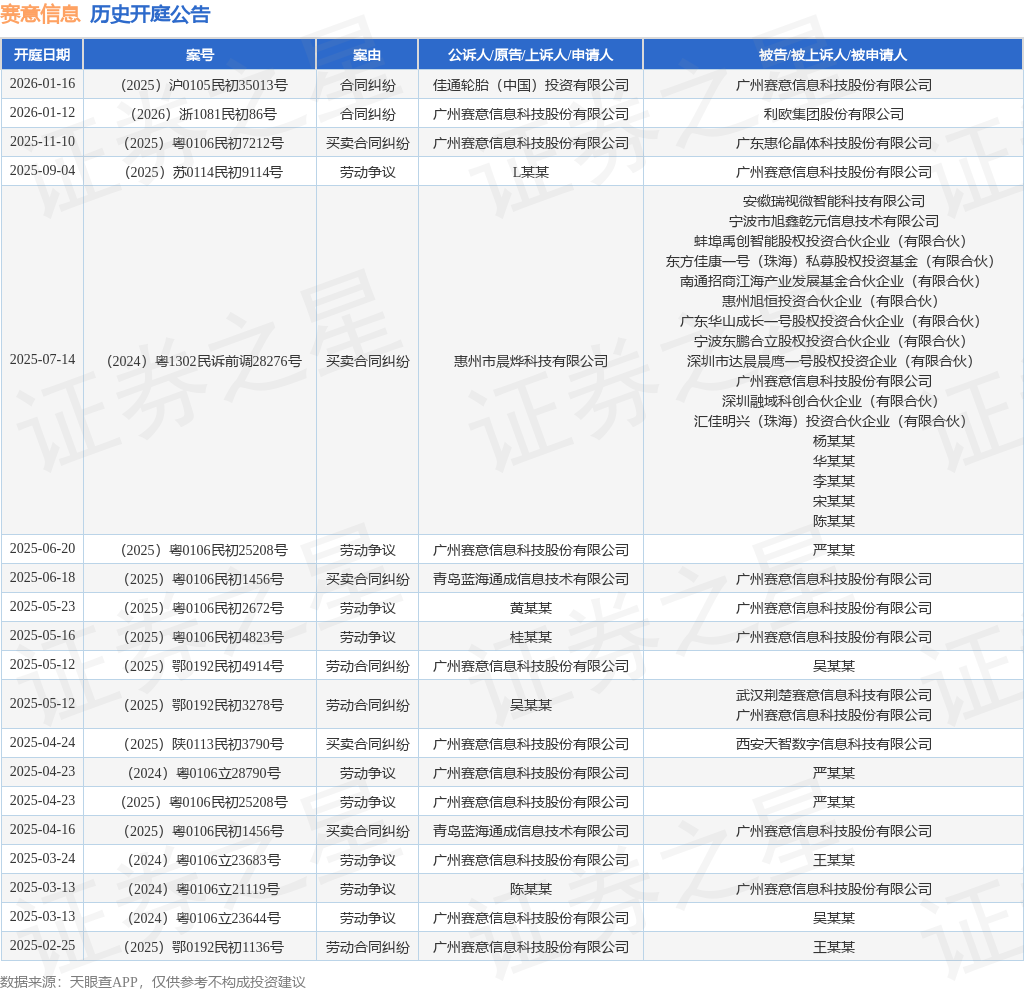Click case number 粤0106立23683号

(204, 860)
